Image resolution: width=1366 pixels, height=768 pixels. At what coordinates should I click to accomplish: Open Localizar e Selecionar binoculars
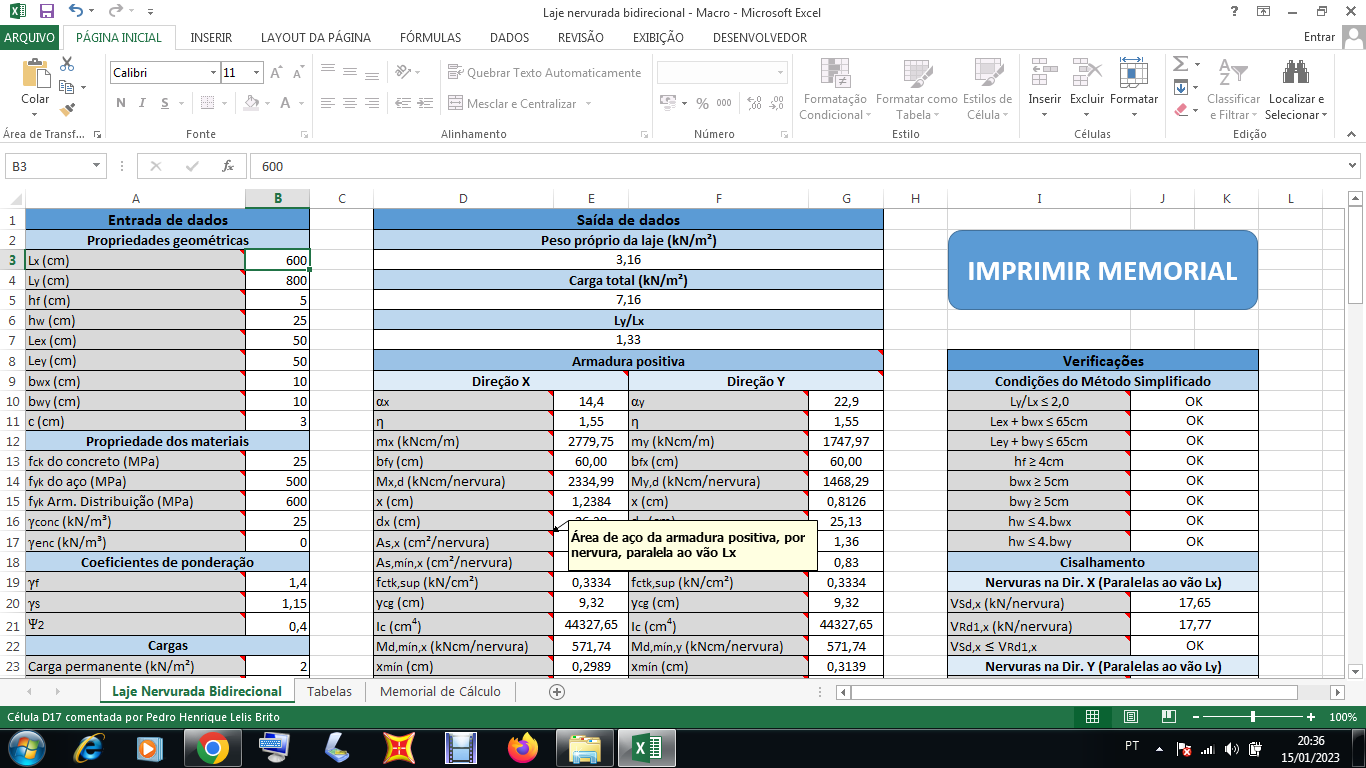pyautogui.click(x=1296, y=89)
